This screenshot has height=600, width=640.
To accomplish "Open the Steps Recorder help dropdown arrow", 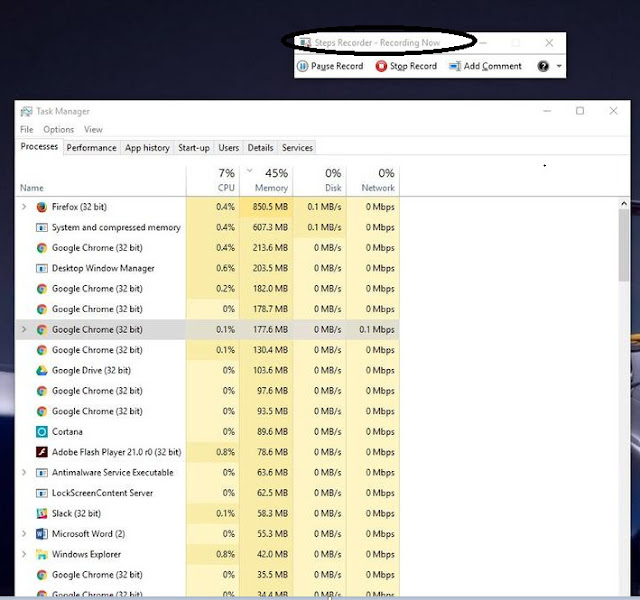I will tap(559, 66).
